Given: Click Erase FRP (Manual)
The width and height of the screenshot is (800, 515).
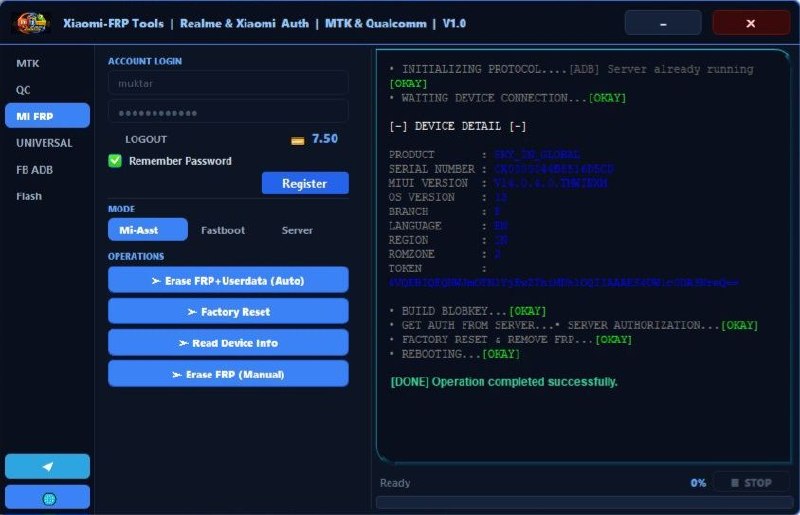Looking at the screenshot, I should point(228,374).
